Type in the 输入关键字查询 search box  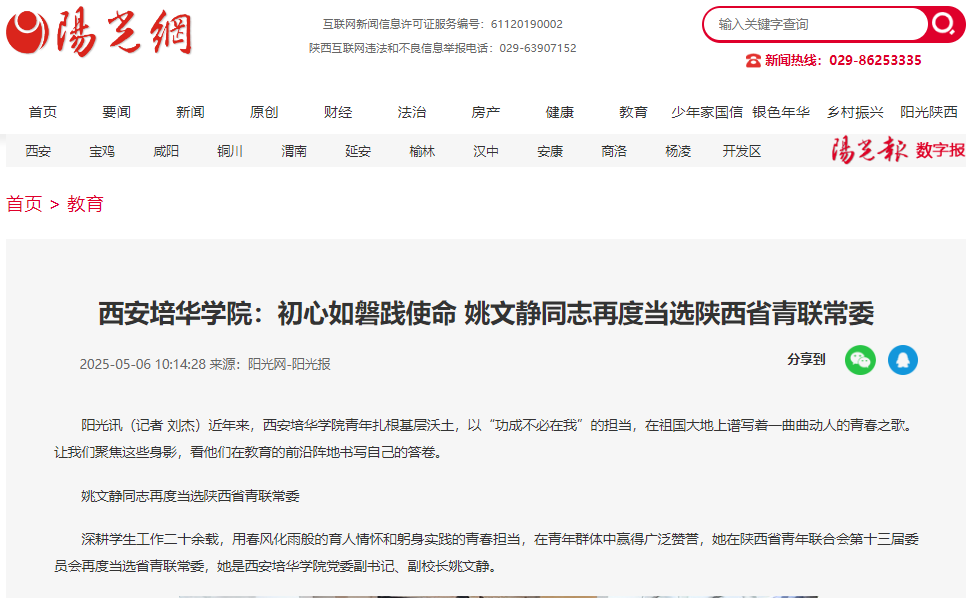tap(815, 24)
